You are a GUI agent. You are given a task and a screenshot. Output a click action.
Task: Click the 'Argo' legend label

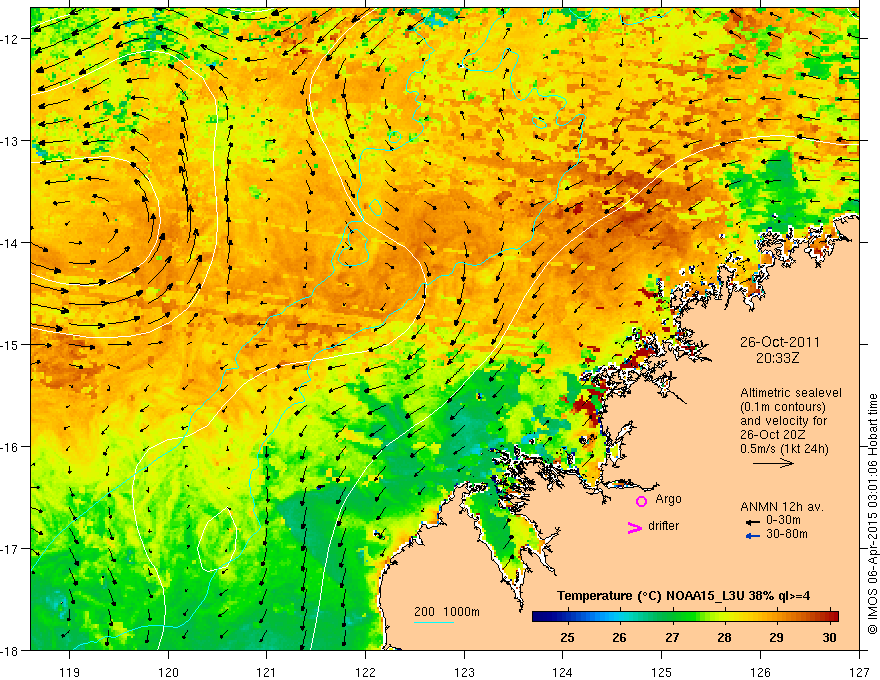pyautogui.click(x=668, y=499)
